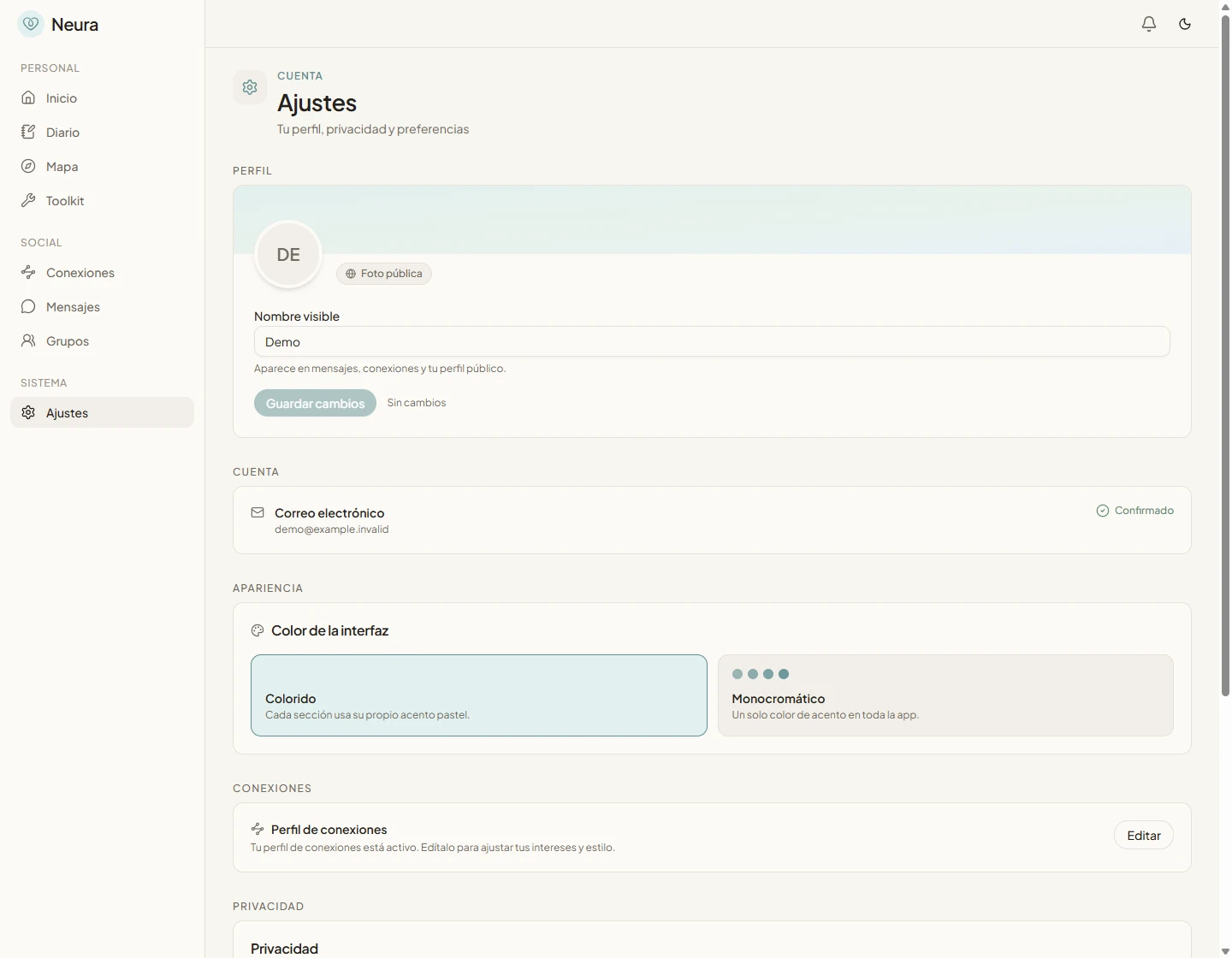Image resolution: width=1232 pixels, height=958 pixels.
Task: Click Guardar cambios button
Action: pos(315,403)
